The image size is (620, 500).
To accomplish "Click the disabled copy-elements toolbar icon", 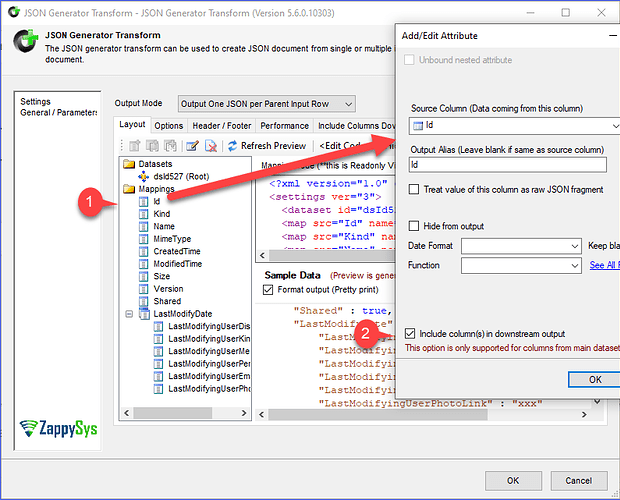I will click(x=152, y=146).
